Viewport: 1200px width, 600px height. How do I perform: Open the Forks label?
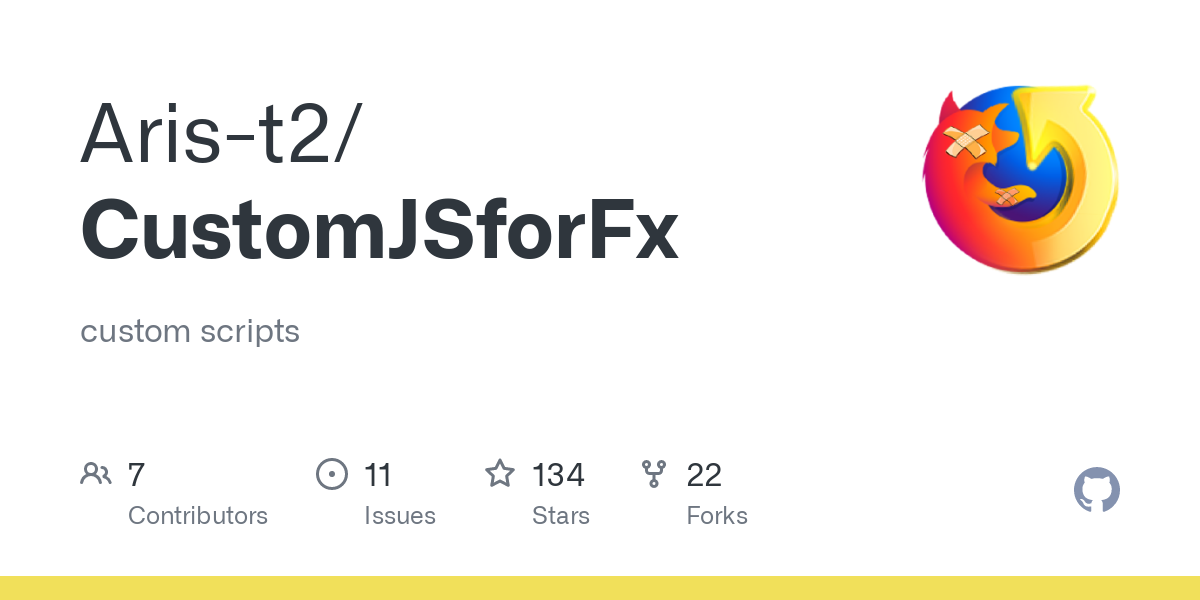click(717, 516)
